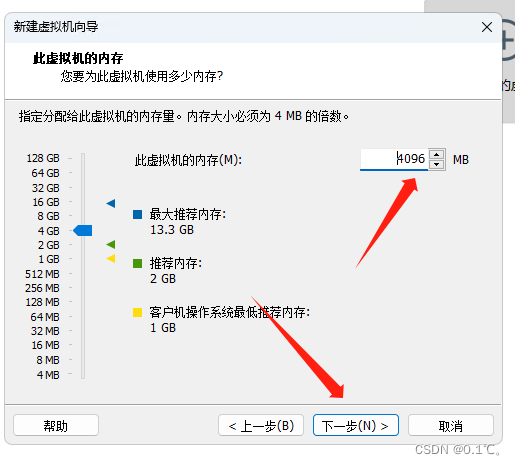Select the 32 MB slider label
Screen dimensions: 515x465
point(45,331)
